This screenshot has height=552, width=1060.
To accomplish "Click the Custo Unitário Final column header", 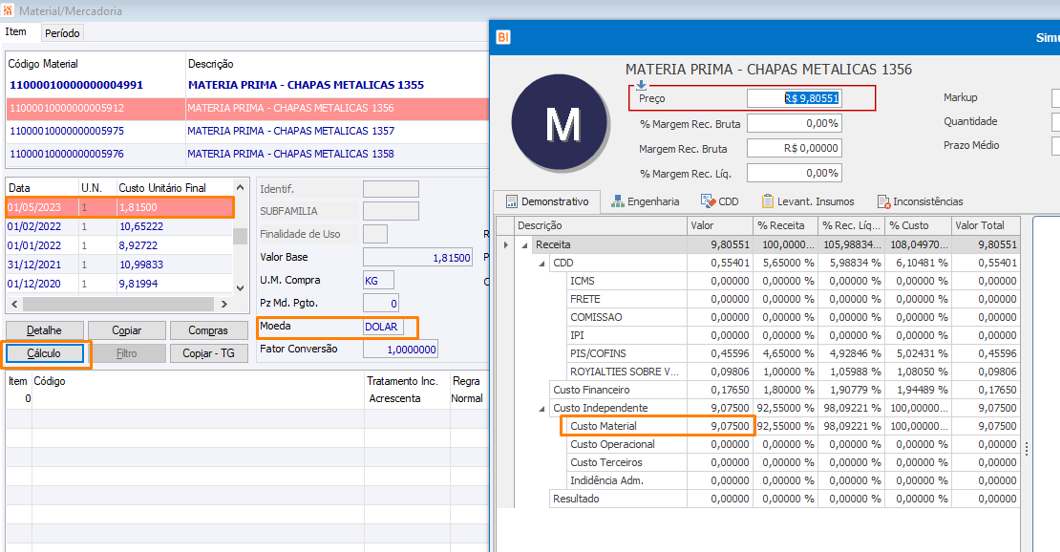I will pyautogui.click(x=174, y=188).
